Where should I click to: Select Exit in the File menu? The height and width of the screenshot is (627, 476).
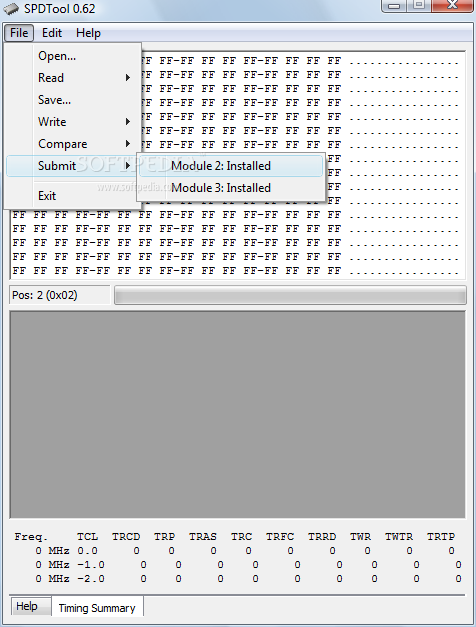coord(73,196)
